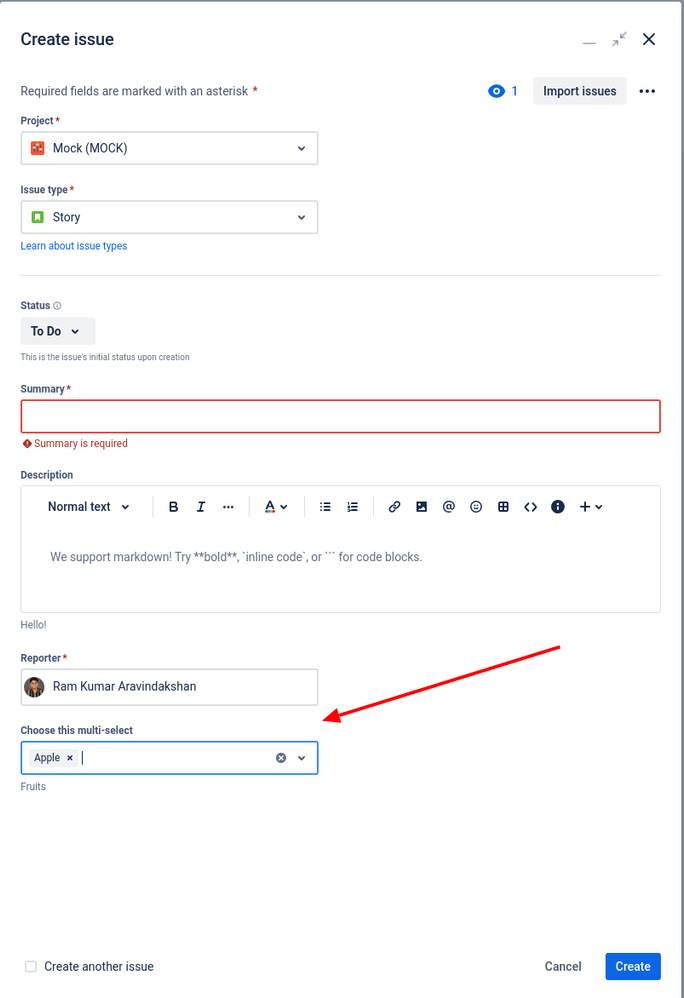684x998 pixels.
Task: Open the emoji picker
Action: 476,507
